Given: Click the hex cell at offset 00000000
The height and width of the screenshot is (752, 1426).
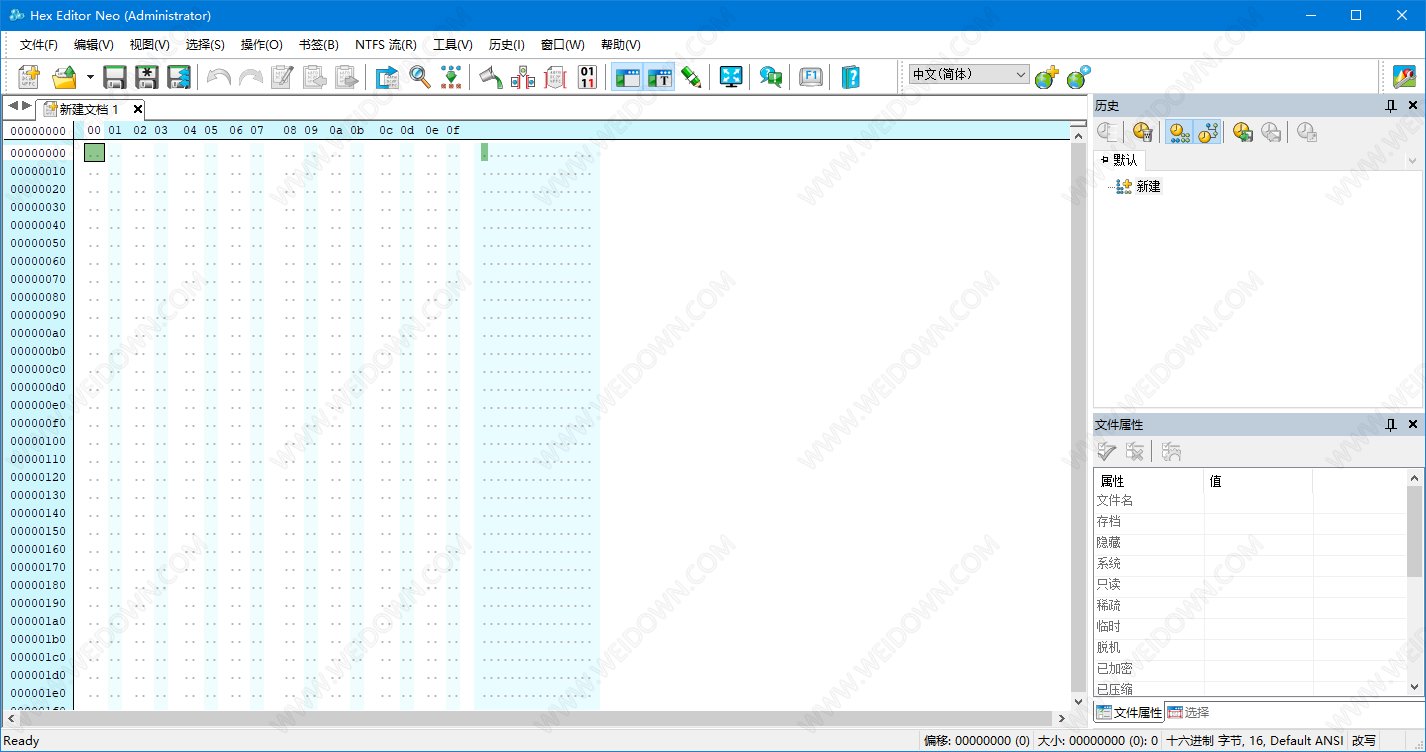Looking at the screenshot, I should (x=94, y=152).
